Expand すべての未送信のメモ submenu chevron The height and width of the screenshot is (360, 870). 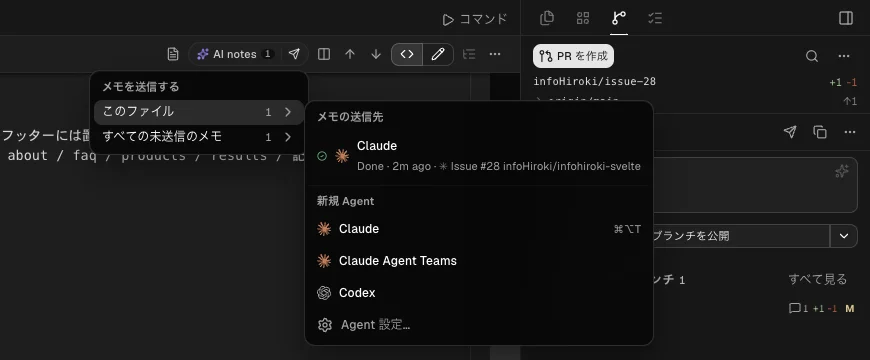287,136
